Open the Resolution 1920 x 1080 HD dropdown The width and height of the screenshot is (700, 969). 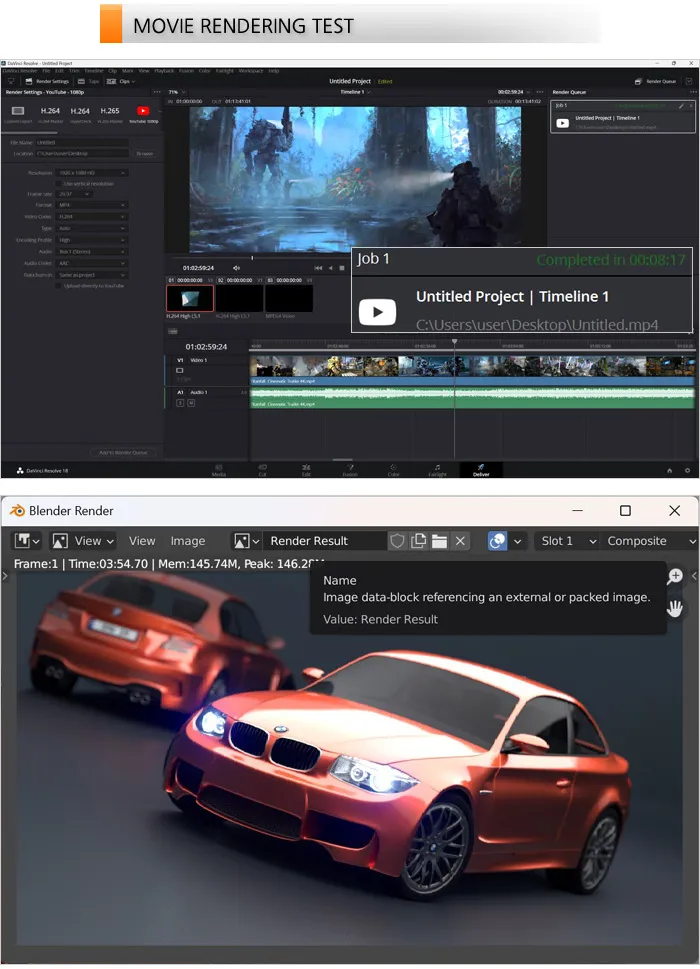click(91, 173)
